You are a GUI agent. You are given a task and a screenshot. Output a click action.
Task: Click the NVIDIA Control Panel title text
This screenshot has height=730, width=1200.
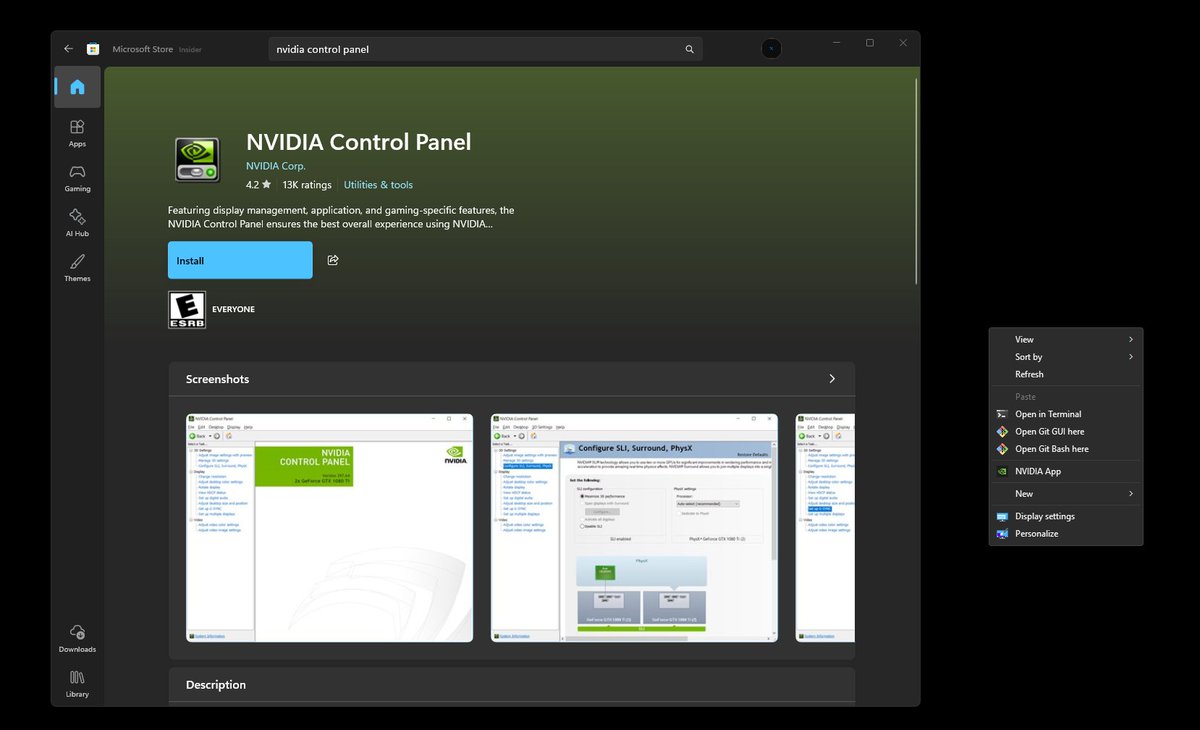pyautogui.click(x=359, y=142)
